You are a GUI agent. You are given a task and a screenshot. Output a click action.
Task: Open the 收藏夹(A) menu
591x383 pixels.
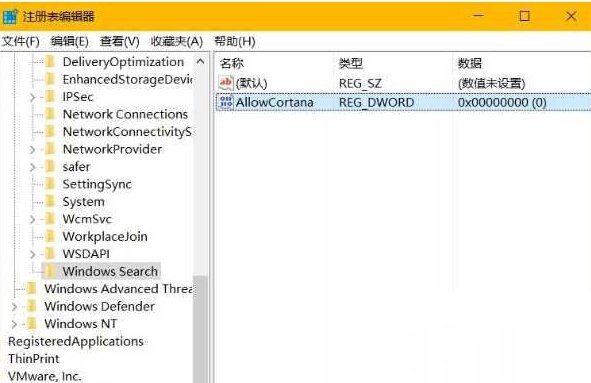click(x=177, y=41)
